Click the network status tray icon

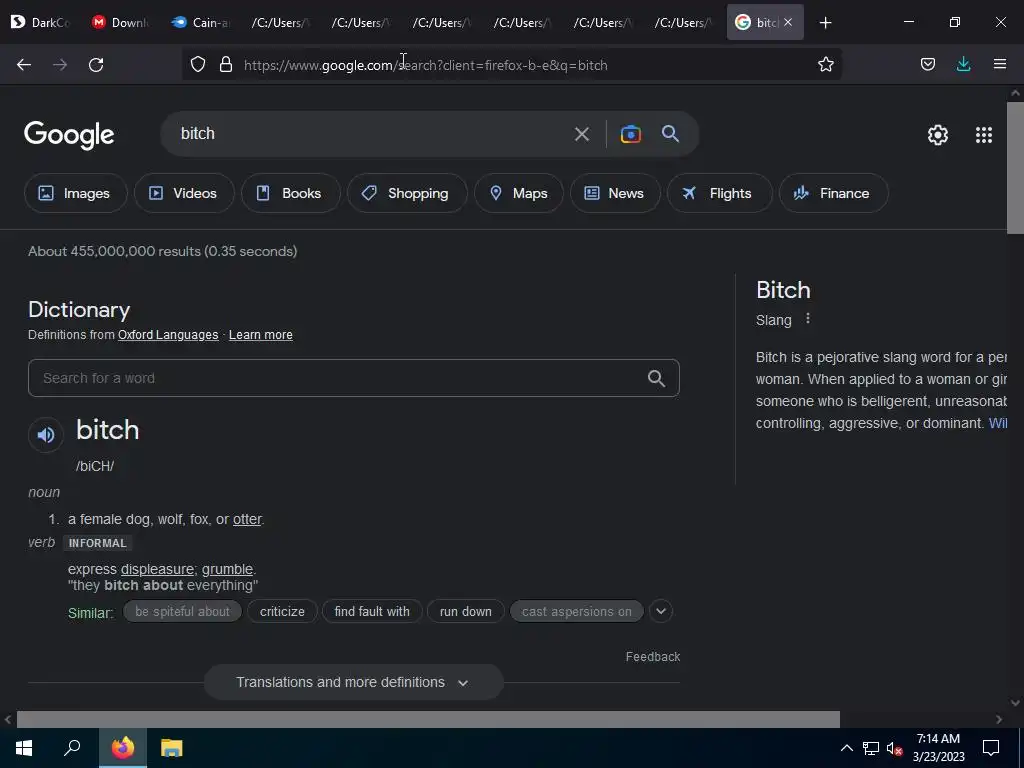point(871,748)
